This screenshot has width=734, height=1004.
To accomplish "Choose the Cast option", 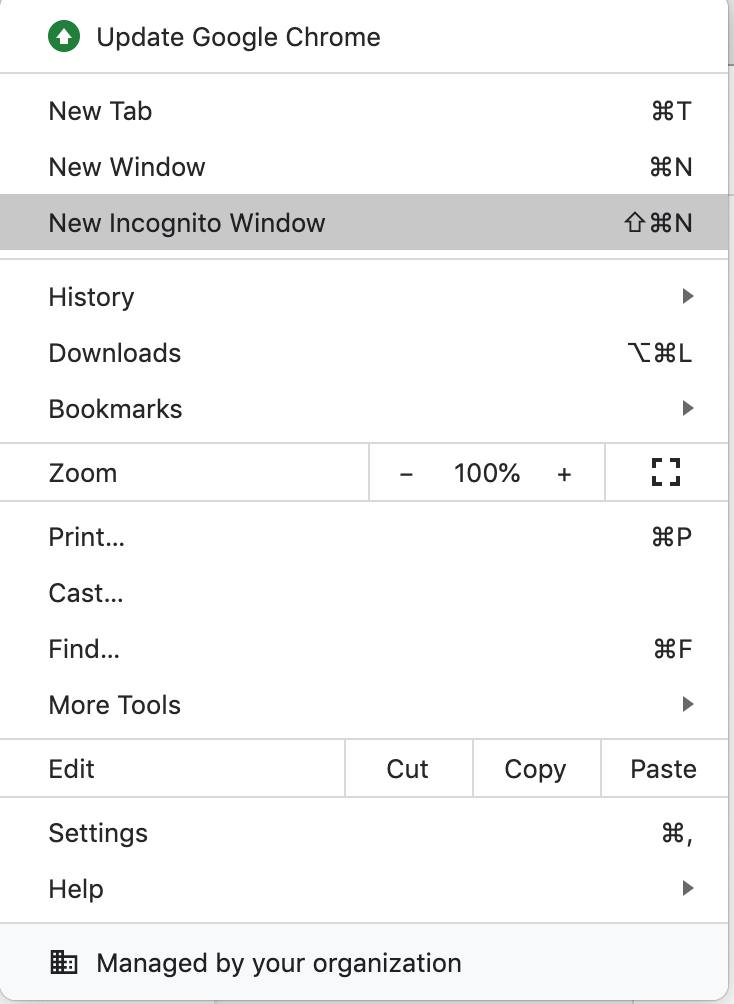I will point(86,593).
